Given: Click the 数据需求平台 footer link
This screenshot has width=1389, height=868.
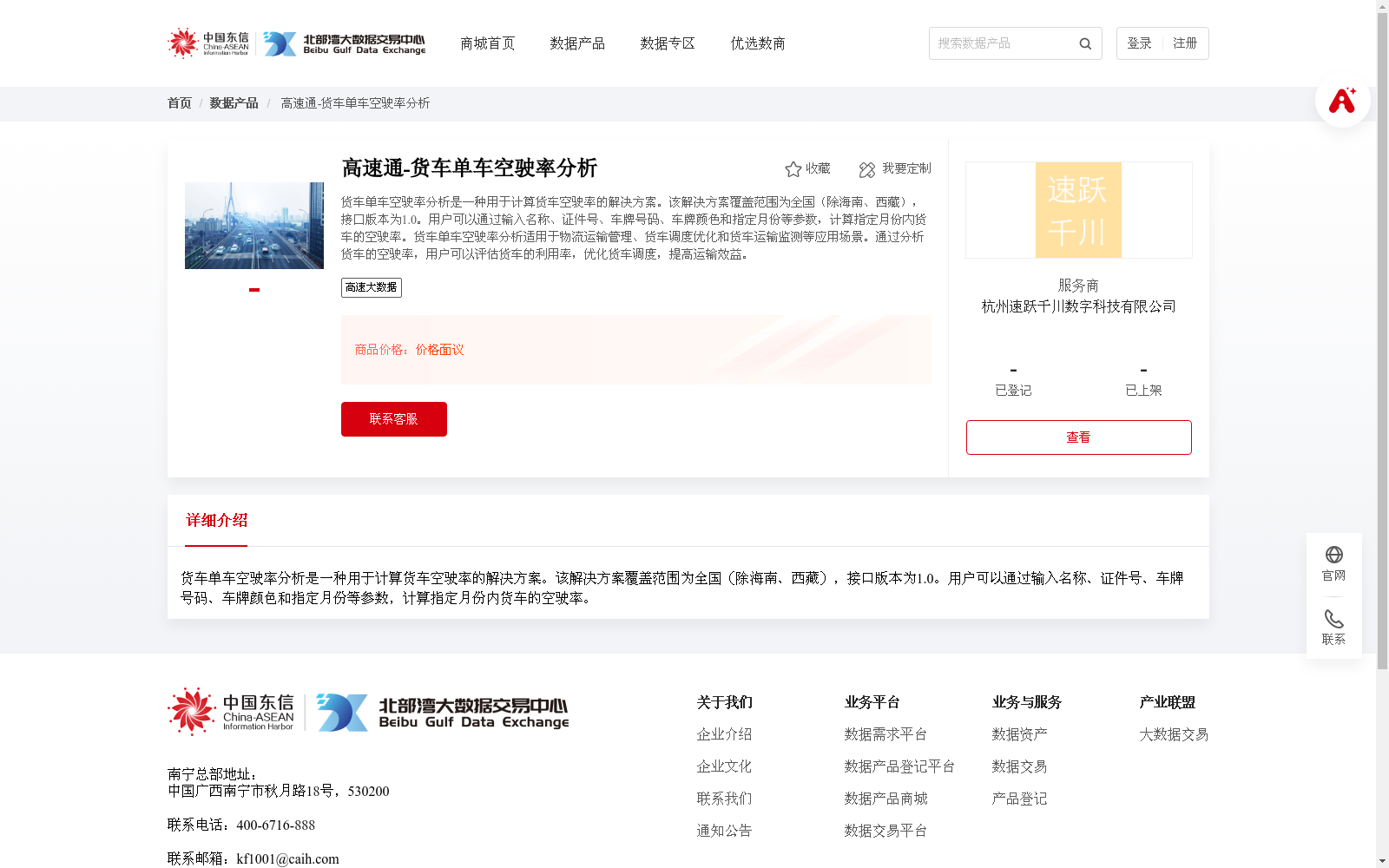Looking at the screenshot, I should pos(885,733).
